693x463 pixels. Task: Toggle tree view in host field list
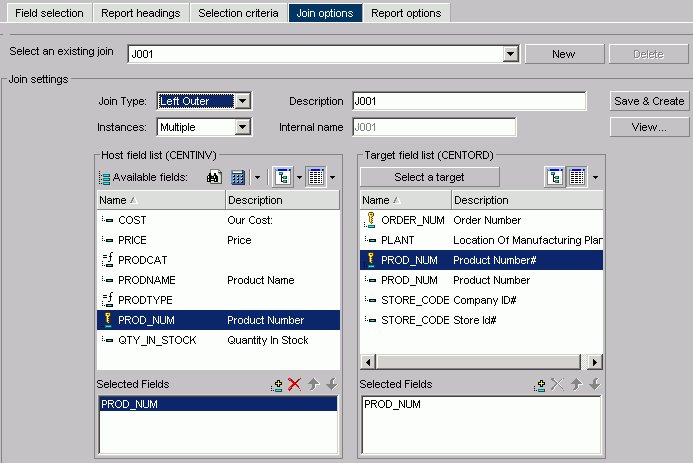[x=284, y=177]
